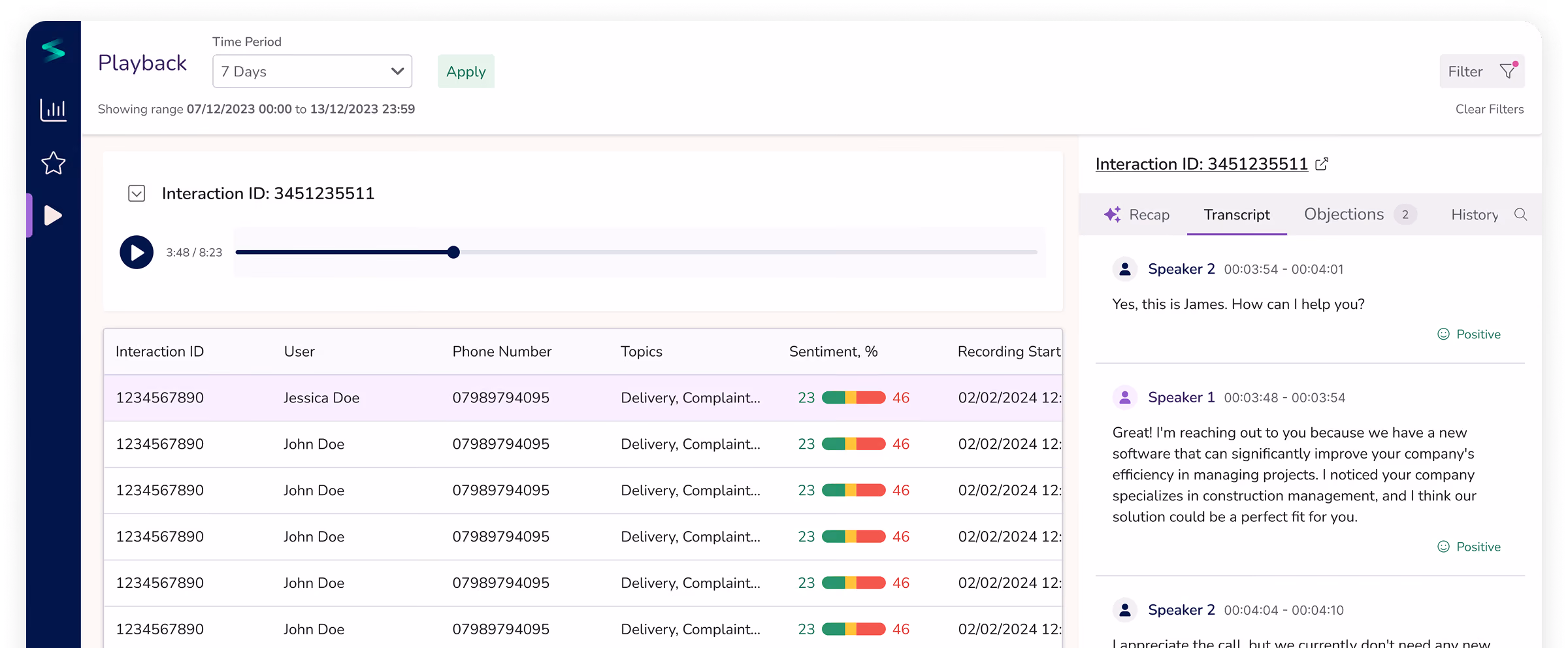Open the Playback play icon in sidebar

tap(54, 216)
